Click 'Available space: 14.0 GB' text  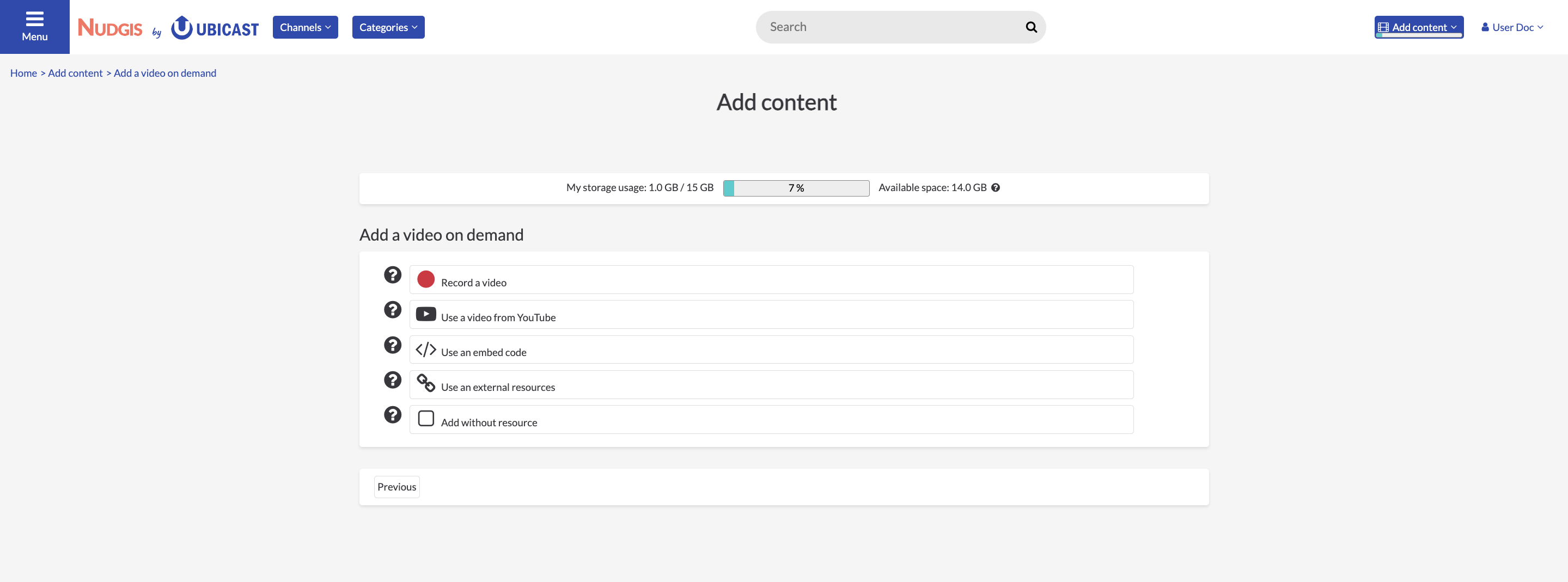pos(932,187)
